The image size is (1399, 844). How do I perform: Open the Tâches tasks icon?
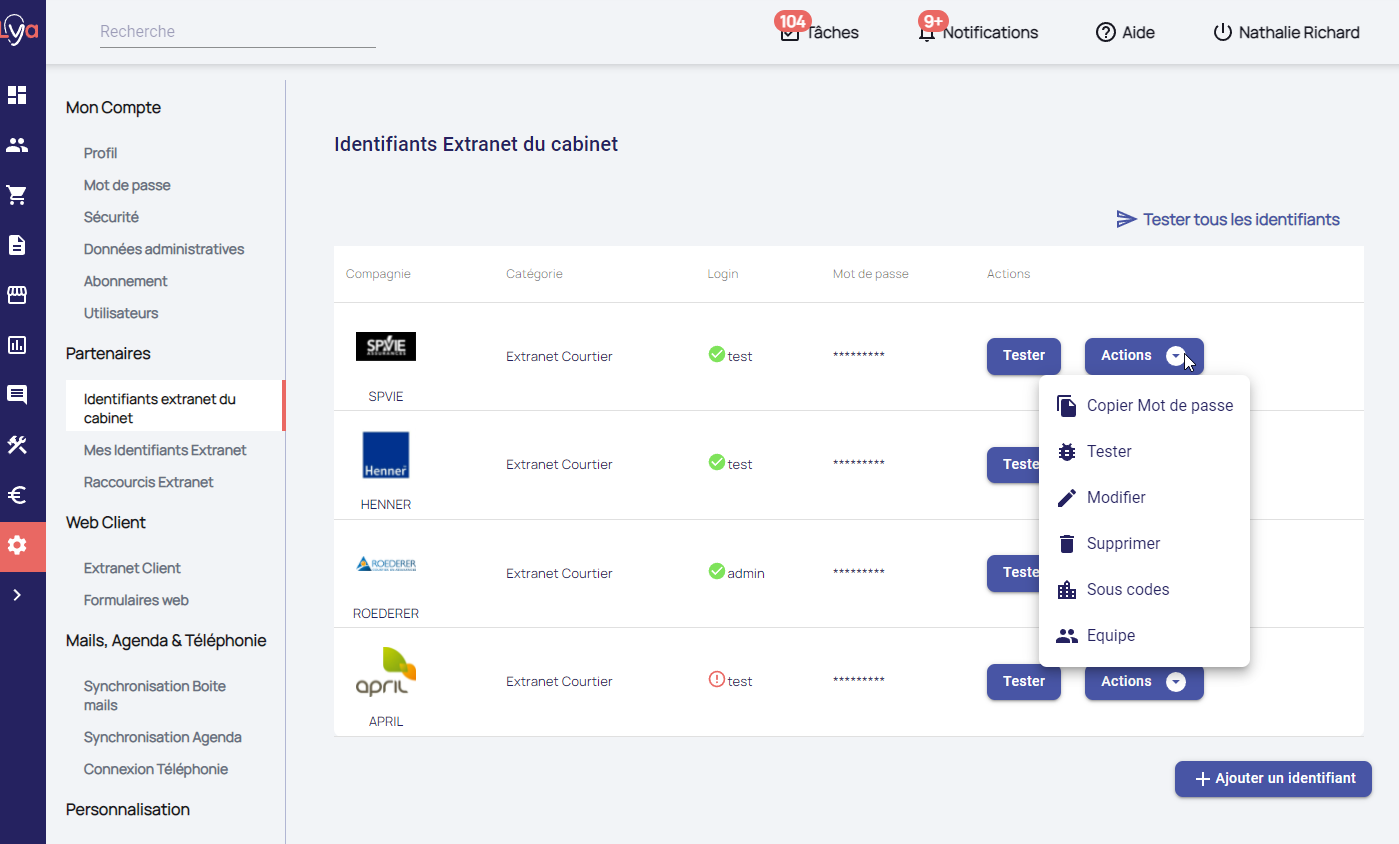pyautogui.click(x=790, y=33)
